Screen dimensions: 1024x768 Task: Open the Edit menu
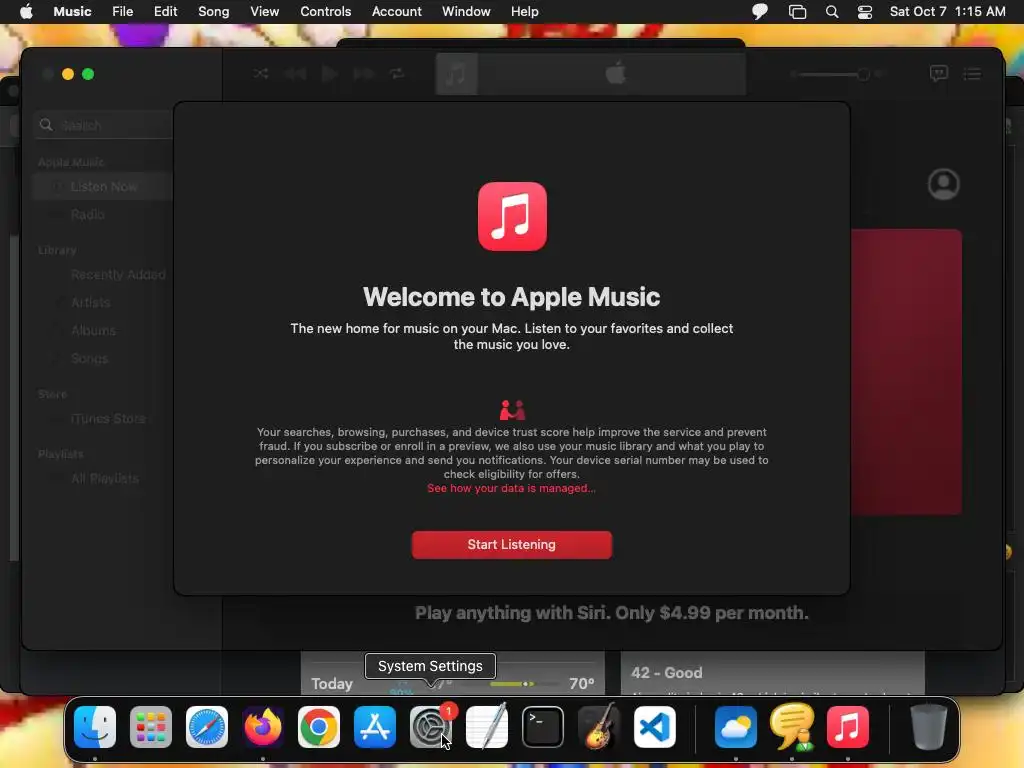(165, 12)
